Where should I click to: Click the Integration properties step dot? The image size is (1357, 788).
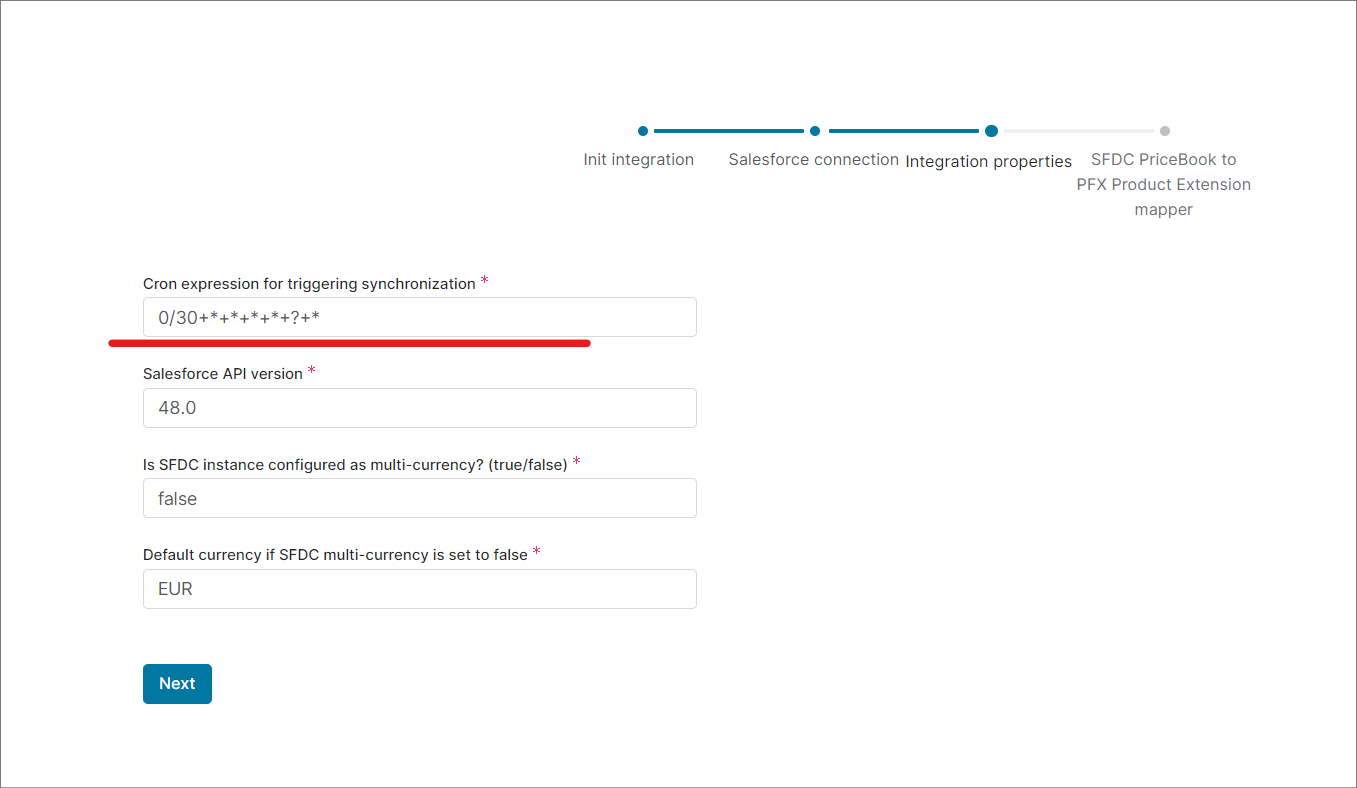[x=991, y=131]
